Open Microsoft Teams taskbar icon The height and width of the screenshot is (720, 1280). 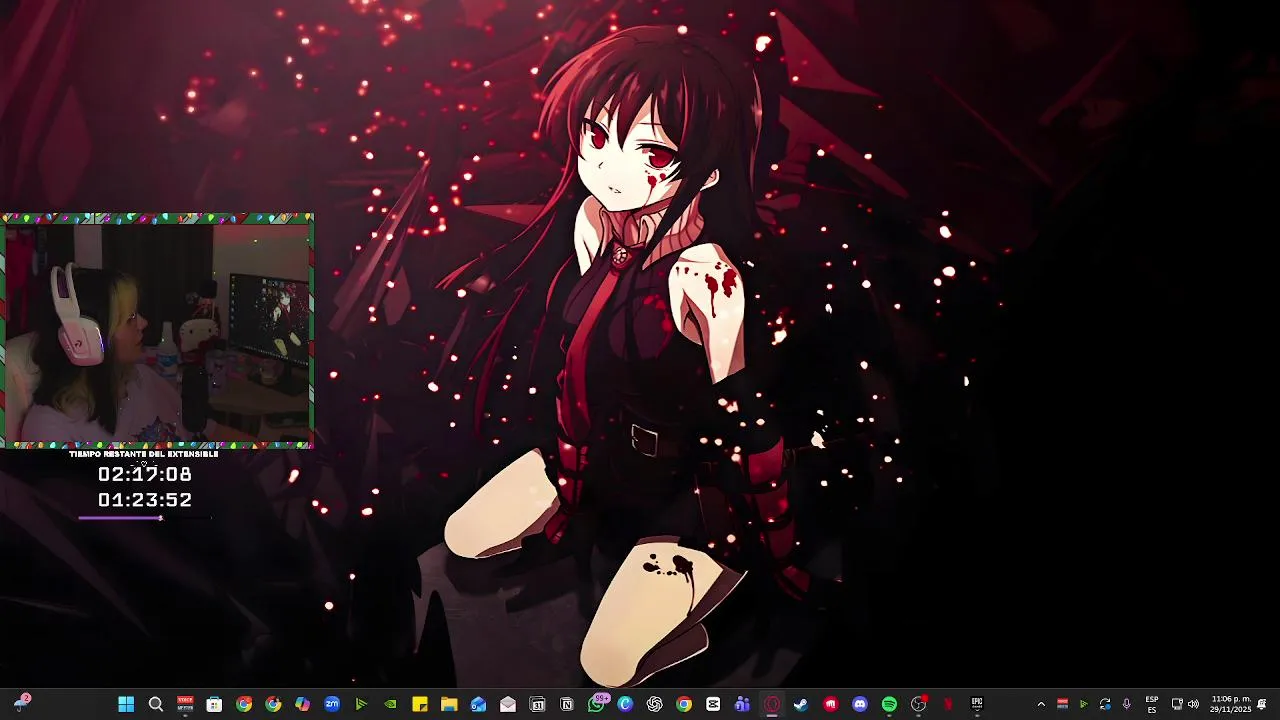click(x=742, y=704)
